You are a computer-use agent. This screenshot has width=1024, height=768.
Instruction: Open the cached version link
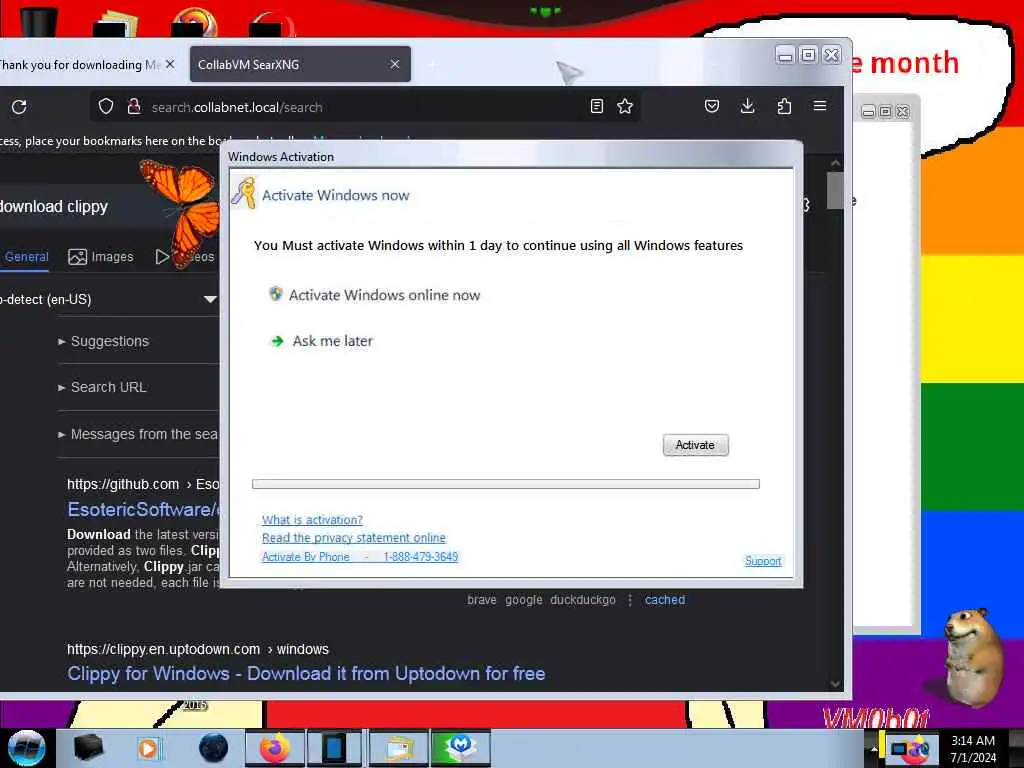click(665, 600)
